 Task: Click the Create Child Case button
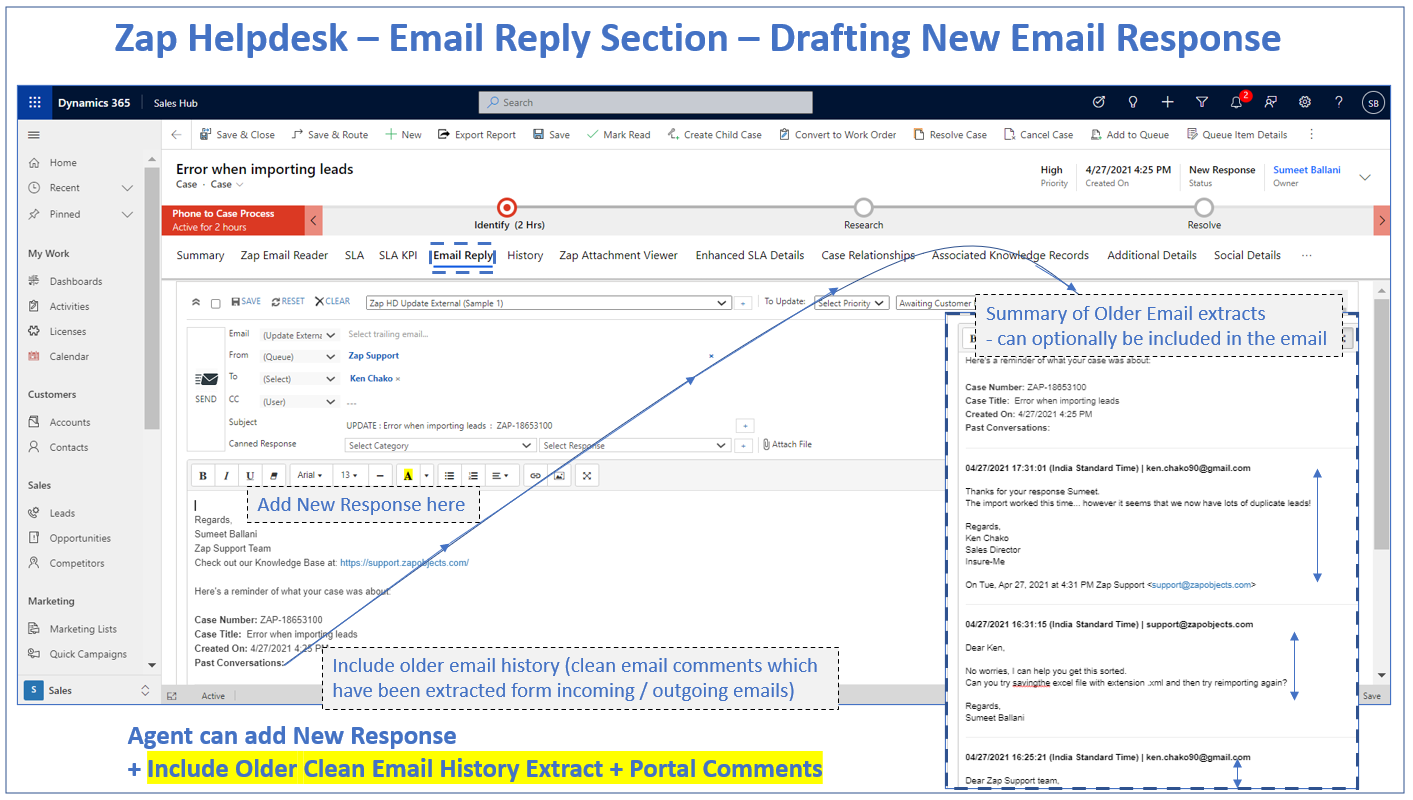point(714,134)
